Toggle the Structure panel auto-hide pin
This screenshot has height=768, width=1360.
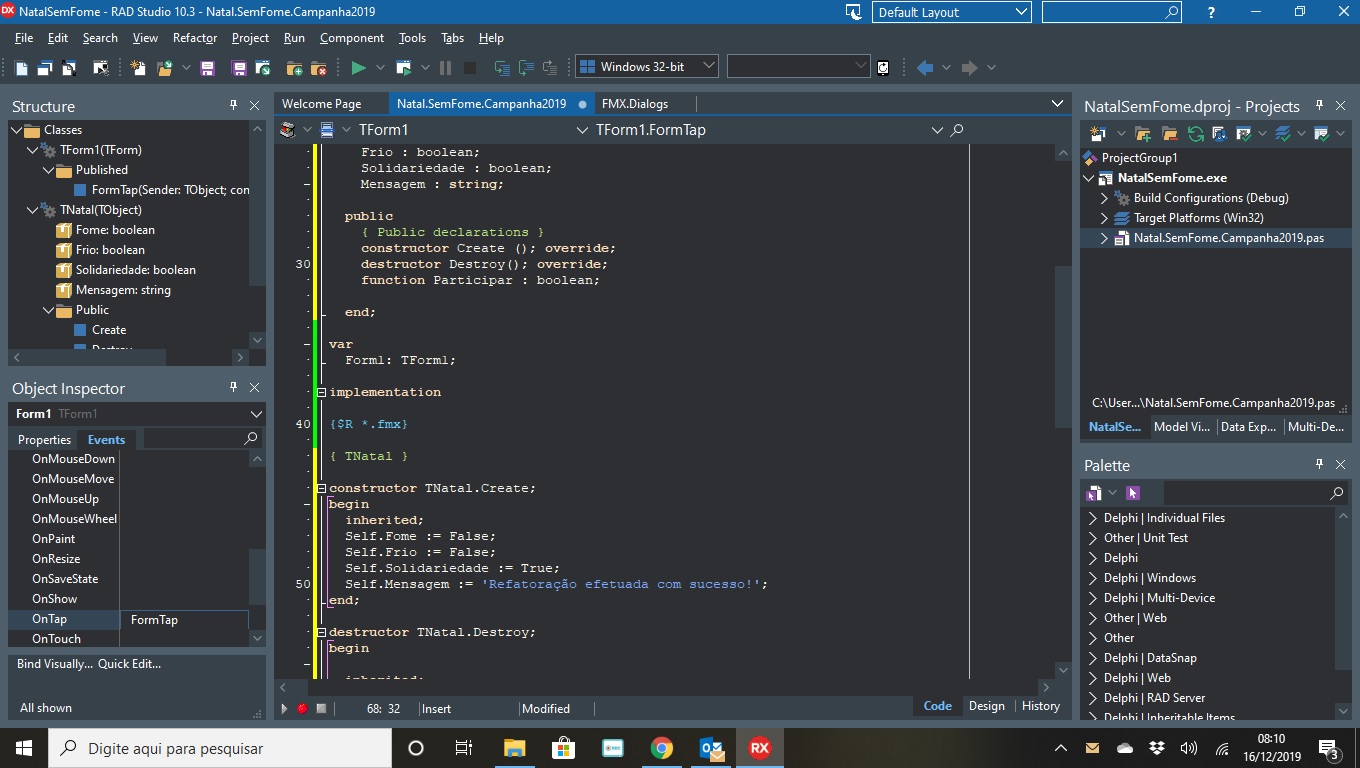(234, 105)
